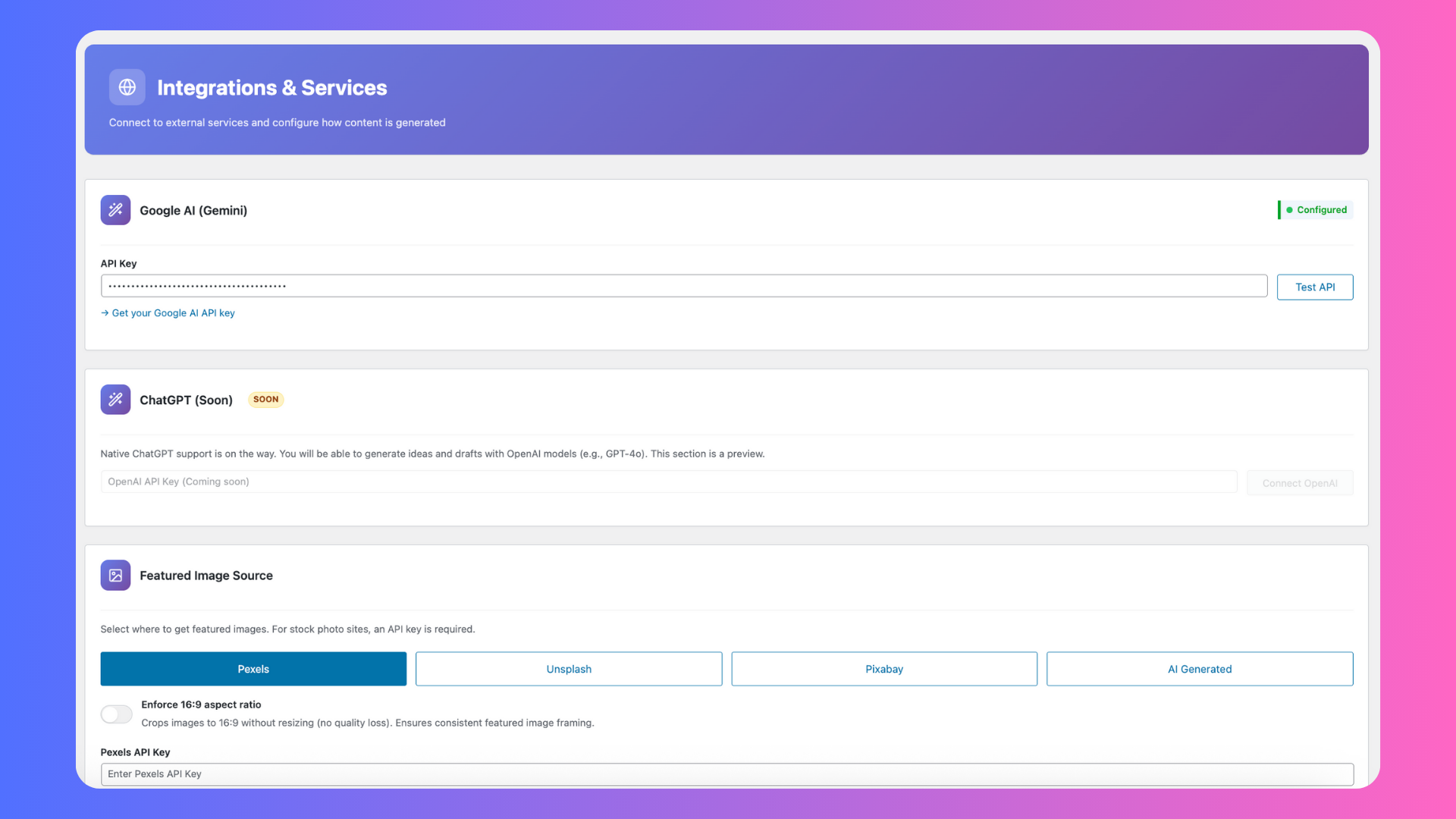Image resolution: width=1456 pixels, height=819 pixels.
Task: Click the Enforce 16:9 aspect ratio label
Action: [201, 704]
